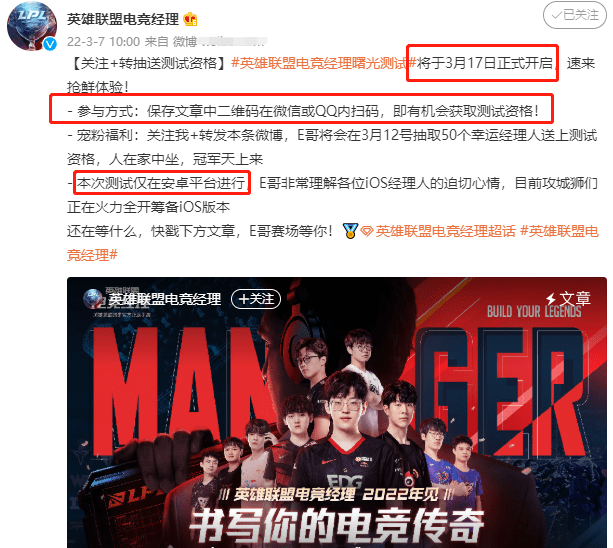This screenshot has width=613, height=548.
Task: Click 英雄联盟电竞经理 name on article banner
Action: 165,299
